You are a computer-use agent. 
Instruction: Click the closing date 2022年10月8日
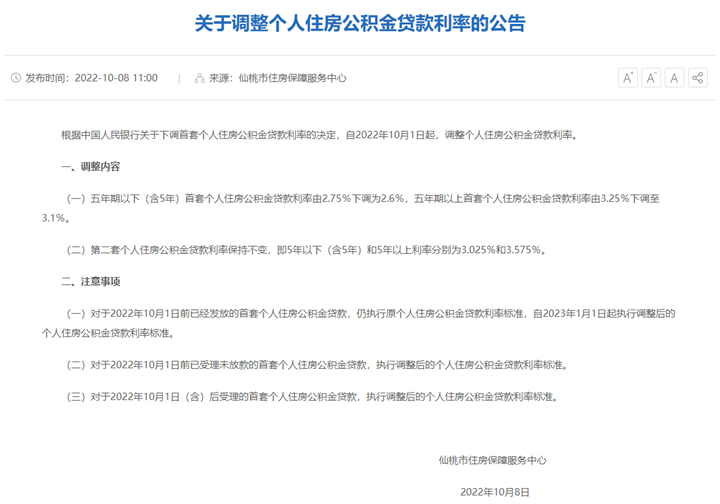(493, 492)
